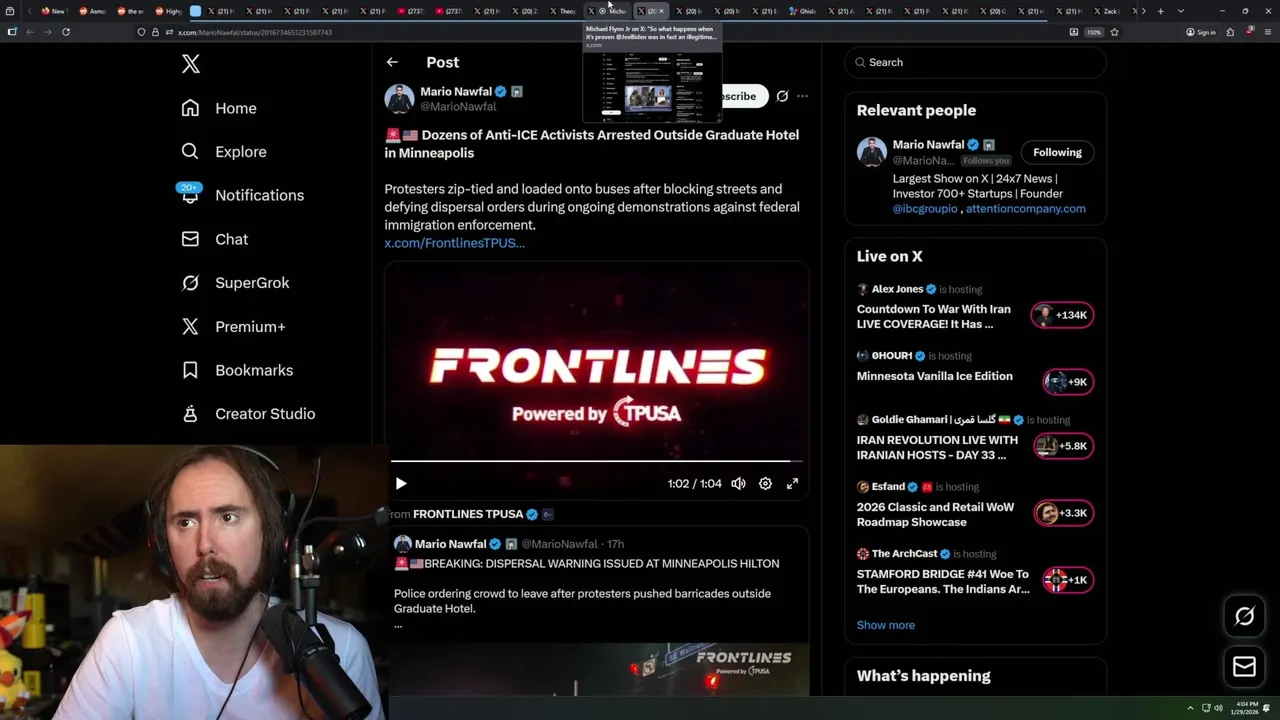Open "2026 Classic and Retail WoW Roadmap Showcase" title
Image resolution: width=1280 pixels, height=720 pixels.
point(935,514)
